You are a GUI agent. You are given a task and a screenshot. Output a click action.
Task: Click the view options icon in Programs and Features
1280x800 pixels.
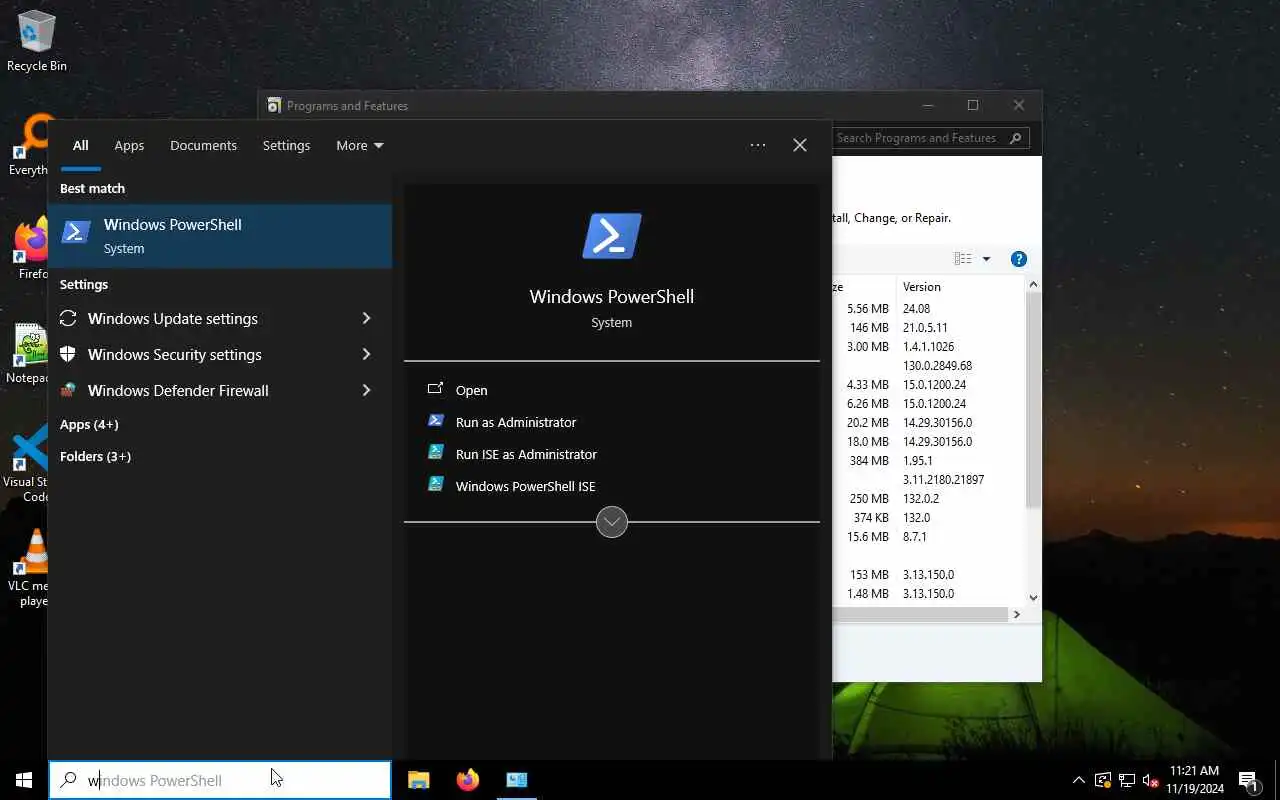pos(963,259)
